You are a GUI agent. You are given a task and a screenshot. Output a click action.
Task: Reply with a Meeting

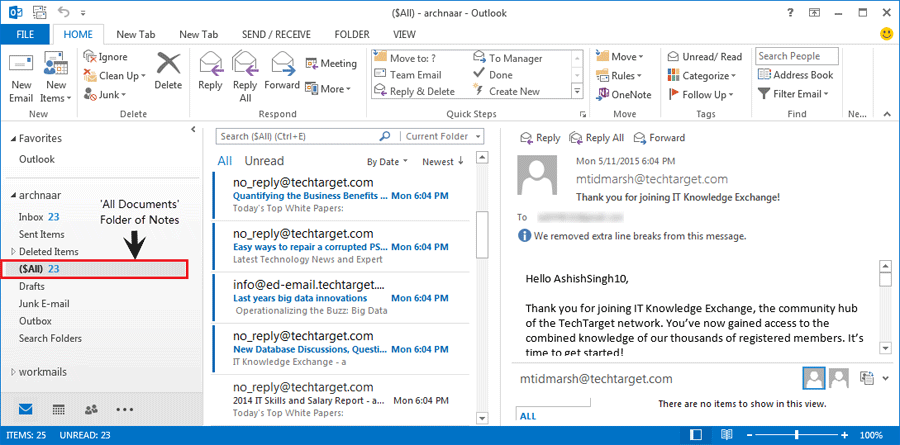331,63
